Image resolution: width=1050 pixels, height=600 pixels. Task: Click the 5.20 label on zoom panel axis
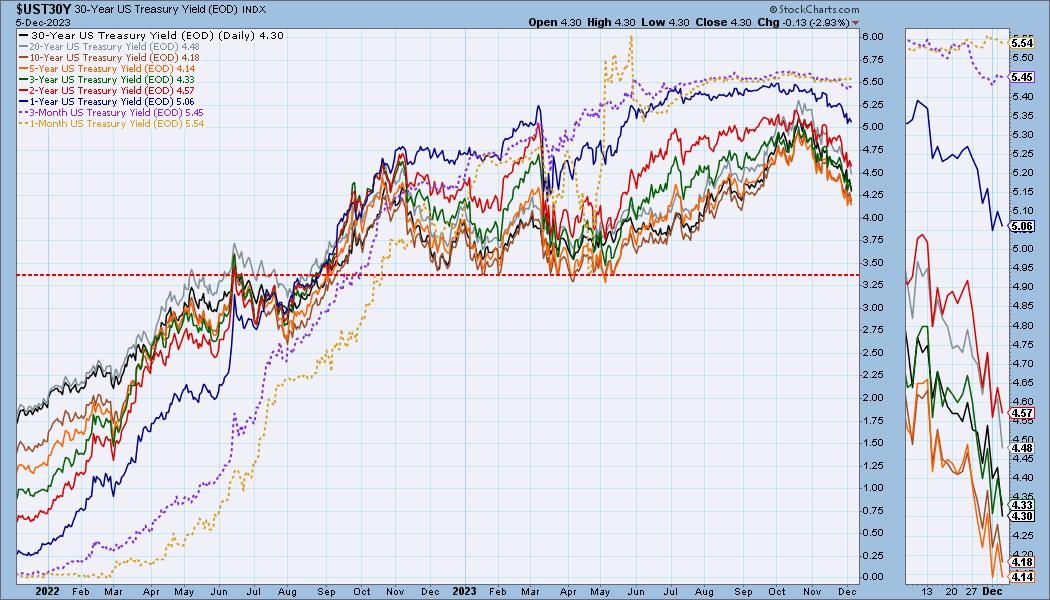(1023, 173)
